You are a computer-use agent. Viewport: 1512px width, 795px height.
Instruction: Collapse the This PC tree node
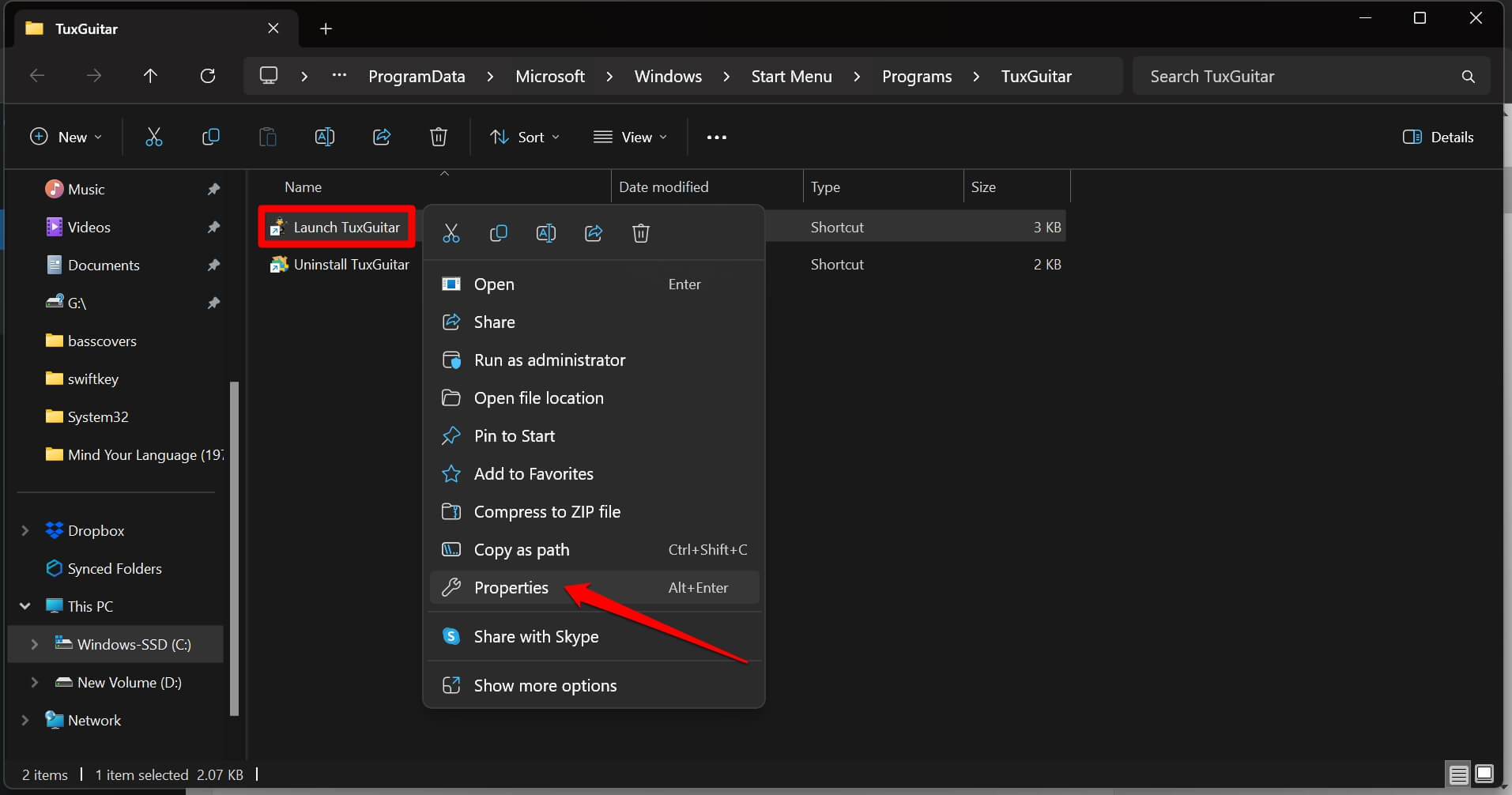[25, 606]
